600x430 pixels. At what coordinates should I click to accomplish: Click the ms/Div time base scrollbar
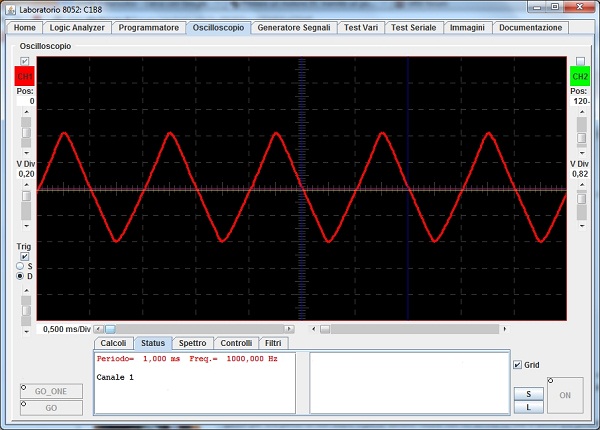click(200, 328)
